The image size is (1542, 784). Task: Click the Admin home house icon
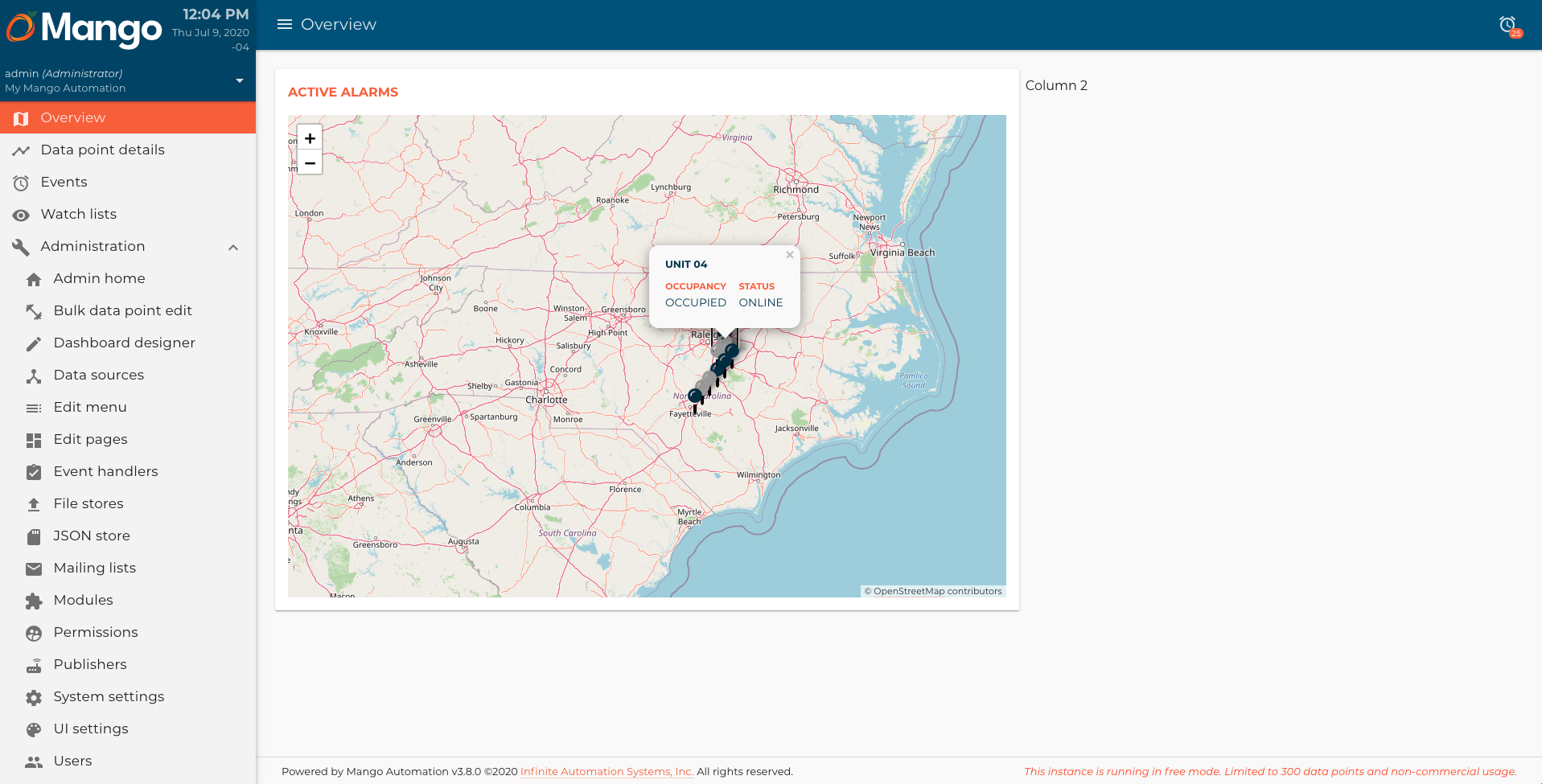pyautogui.click(x=34, y=279)
